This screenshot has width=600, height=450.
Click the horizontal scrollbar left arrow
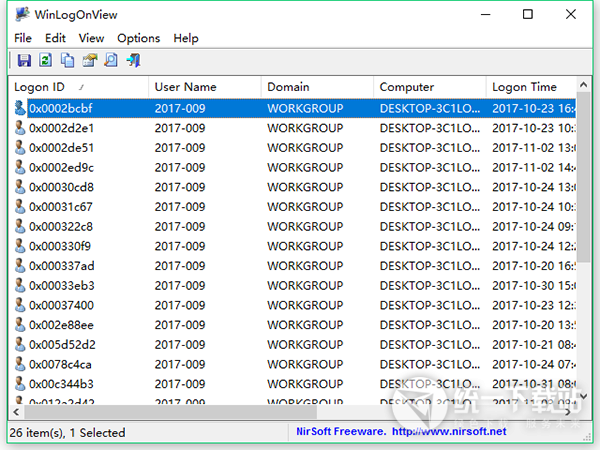point(16,412)
